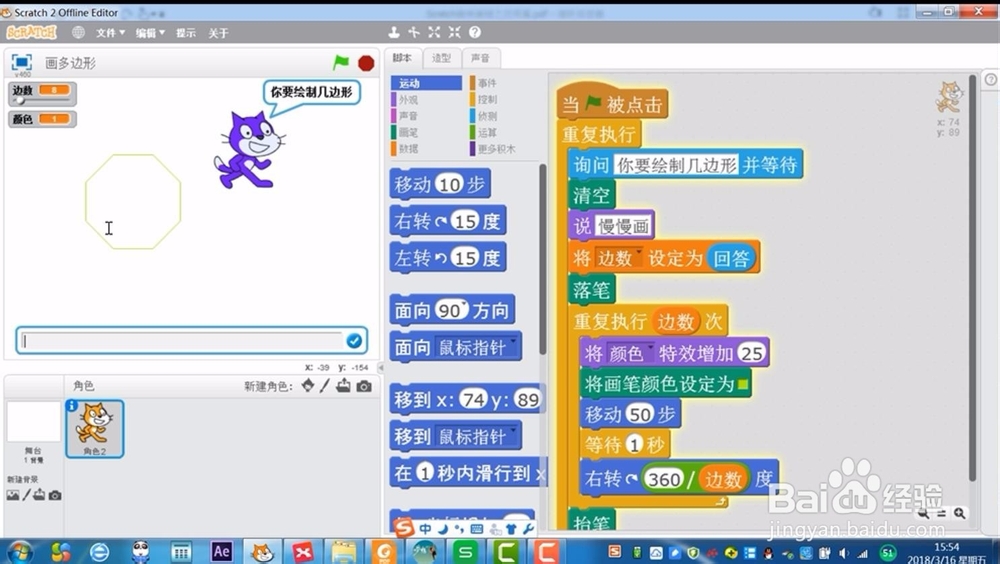Select the Shrink sprite tool
This screenshot has height=564, width=1000.
[x=454, y=33]
